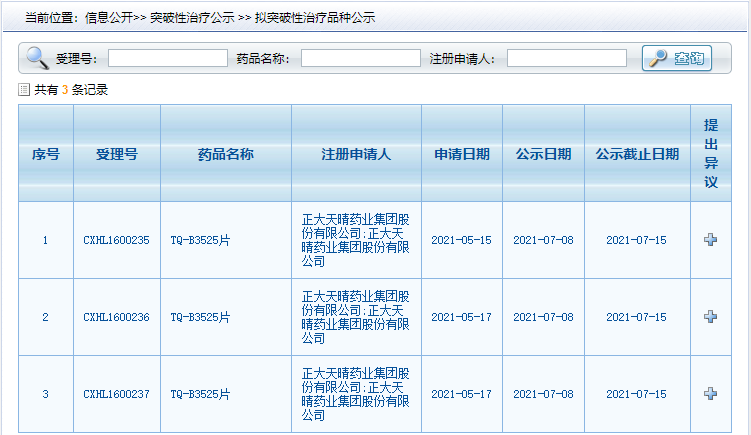Click applicant 正大天晴药业 in row 2
The width and height of the screenshot is (751, 435).
355,317
